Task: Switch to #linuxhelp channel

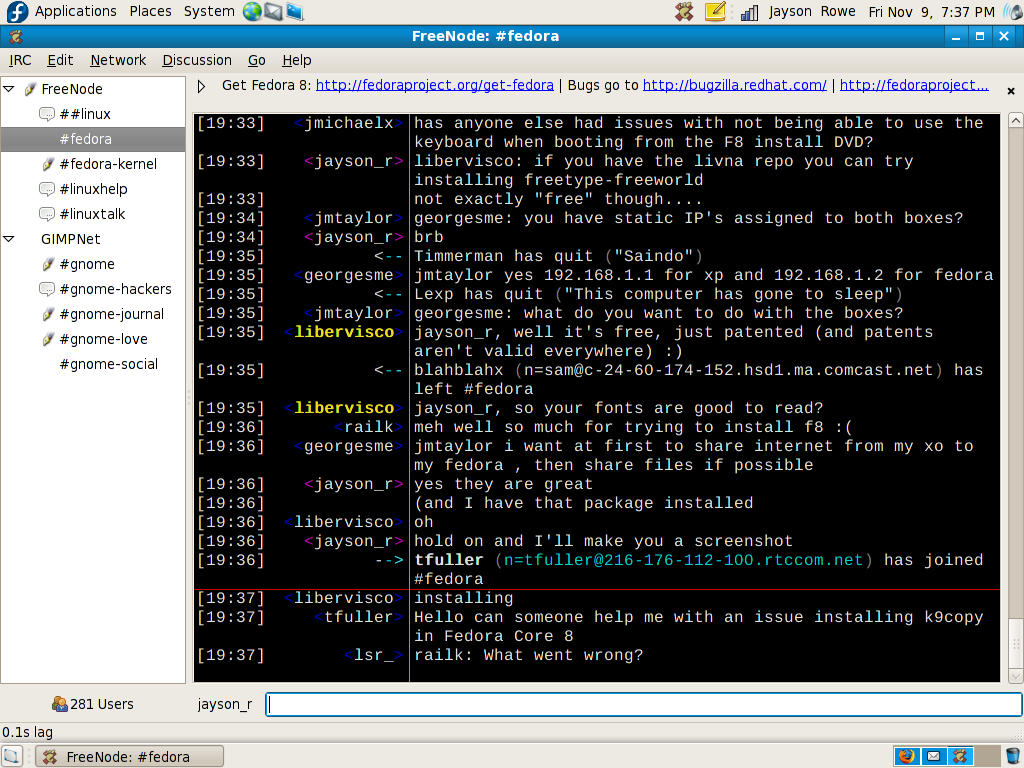Action: (x=93, y=189)
